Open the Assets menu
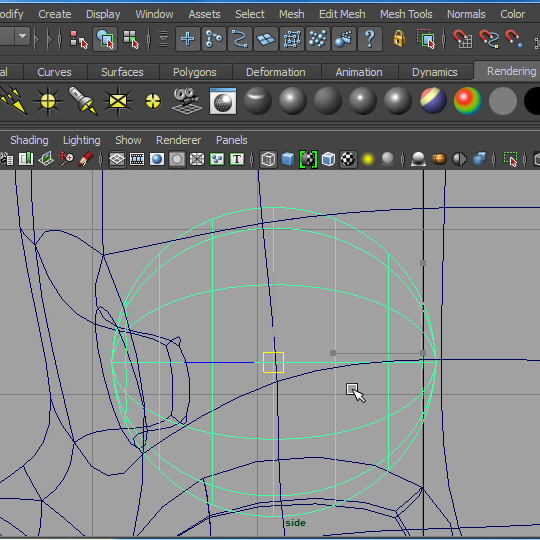 tap(204, 14)
